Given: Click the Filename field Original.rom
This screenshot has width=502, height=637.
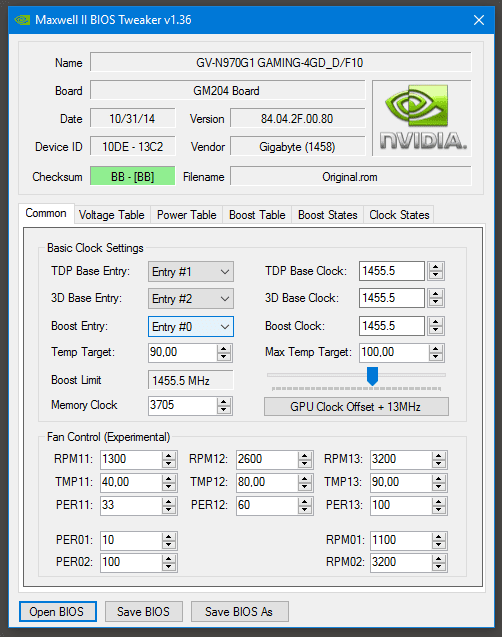Looking at the screenshot, I should (x=351, y=176).
